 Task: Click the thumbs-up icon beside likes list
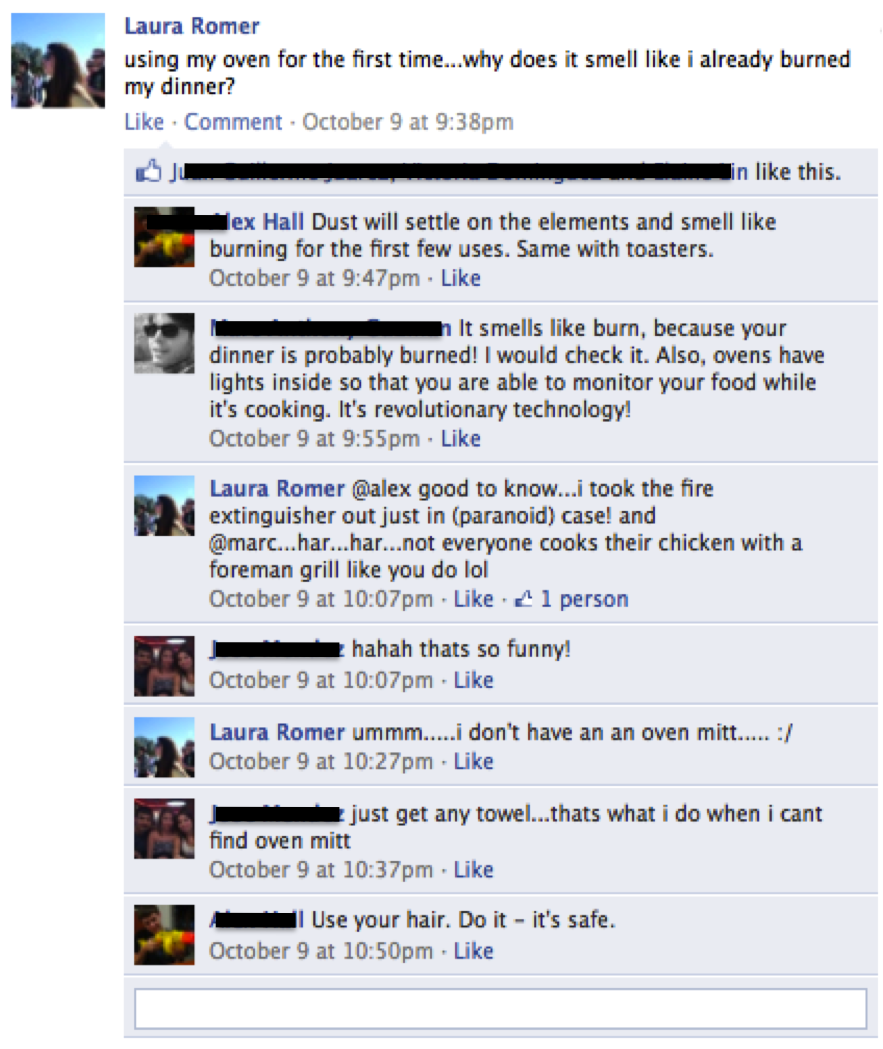click(149, 171)
